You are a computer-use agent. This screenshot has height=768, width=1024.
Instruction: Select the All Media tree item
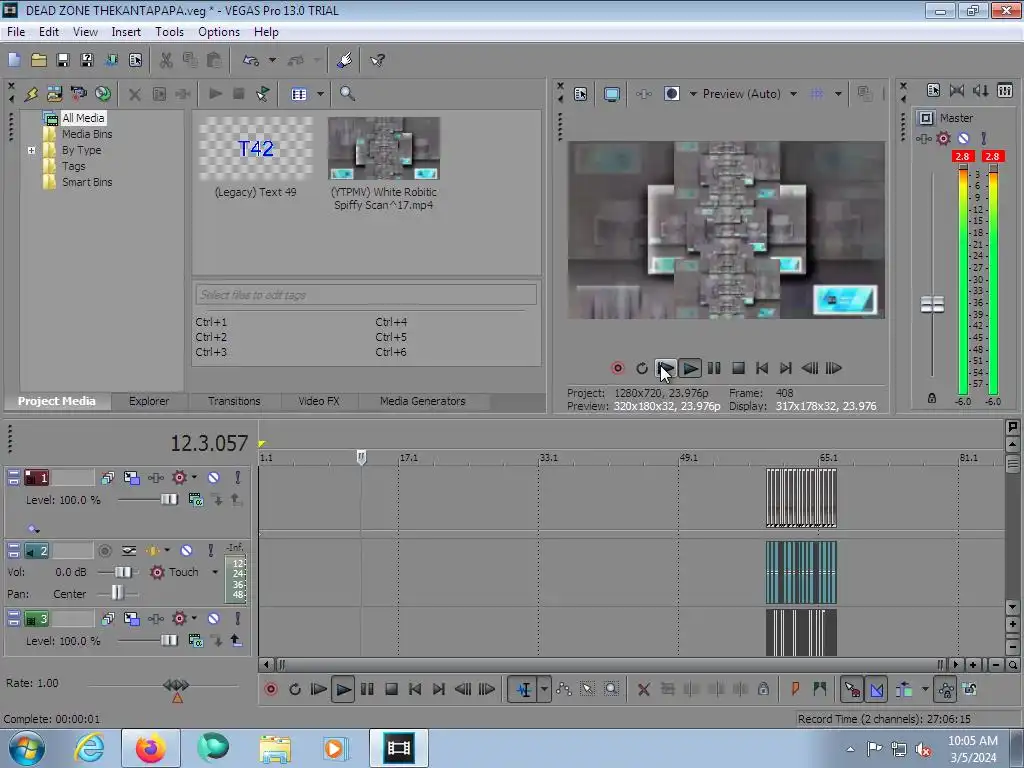point(83,118)
